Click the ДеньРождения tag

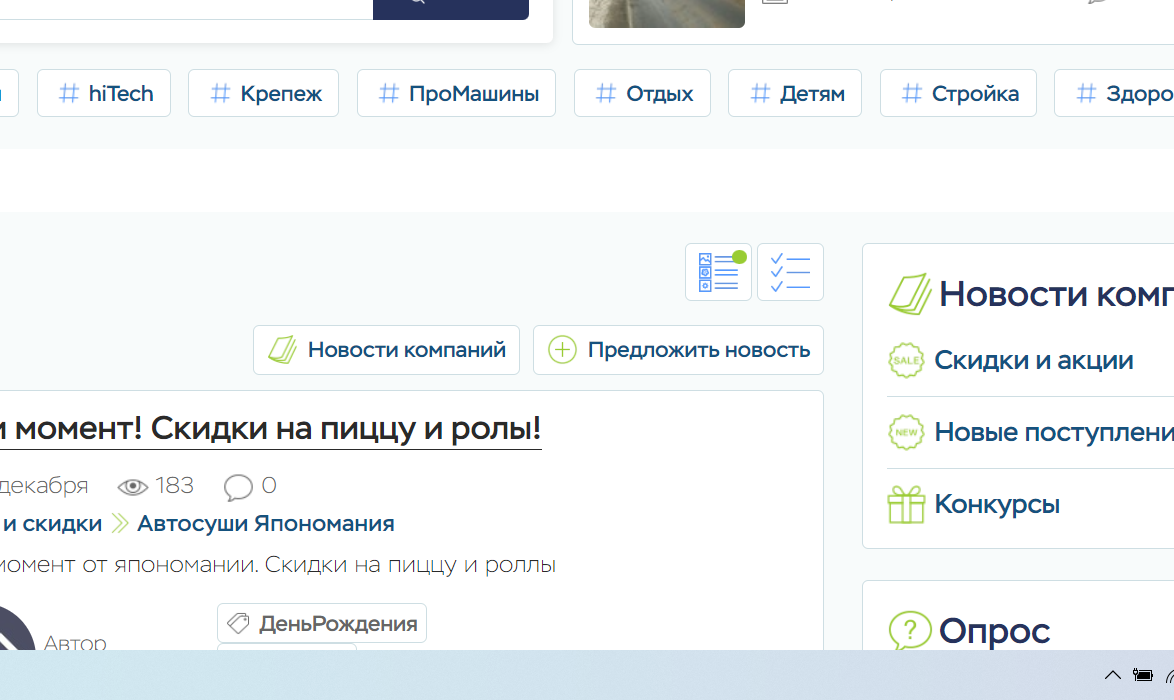(322, 623)
